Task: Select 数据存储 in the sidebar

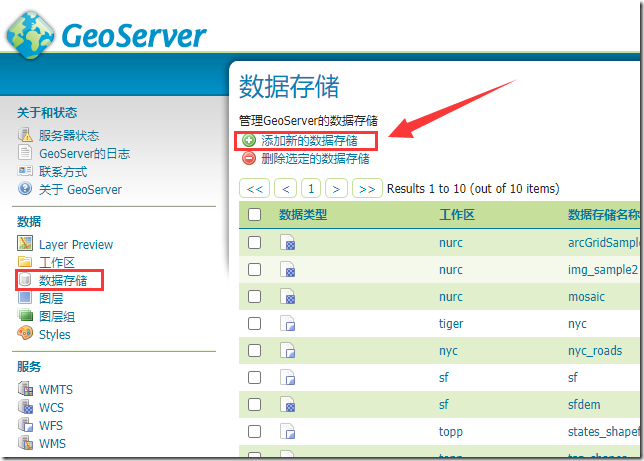Action: (63, 280)
